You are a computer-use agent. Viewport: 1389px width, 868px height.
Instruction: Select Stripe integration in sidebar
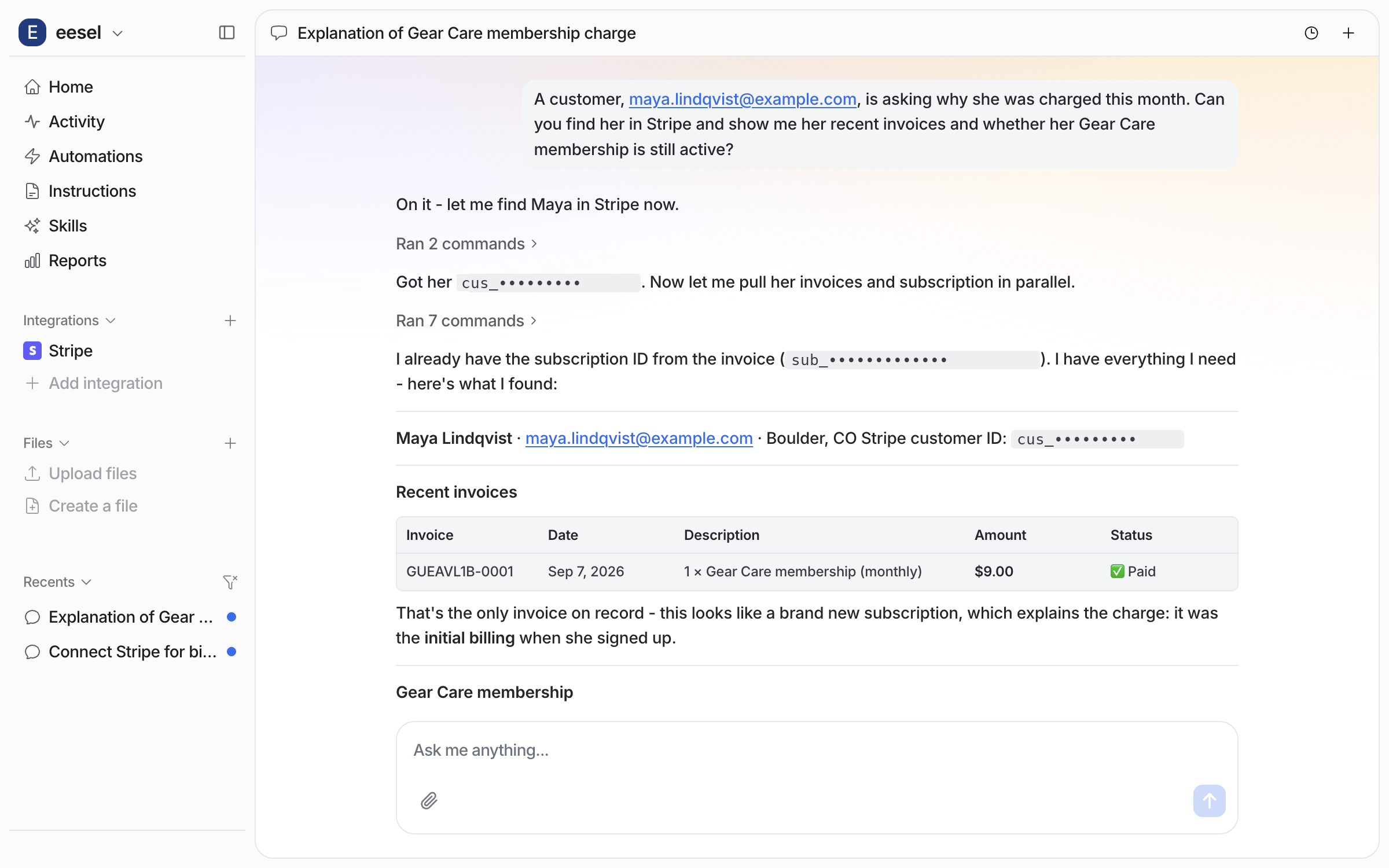(127, 351)
